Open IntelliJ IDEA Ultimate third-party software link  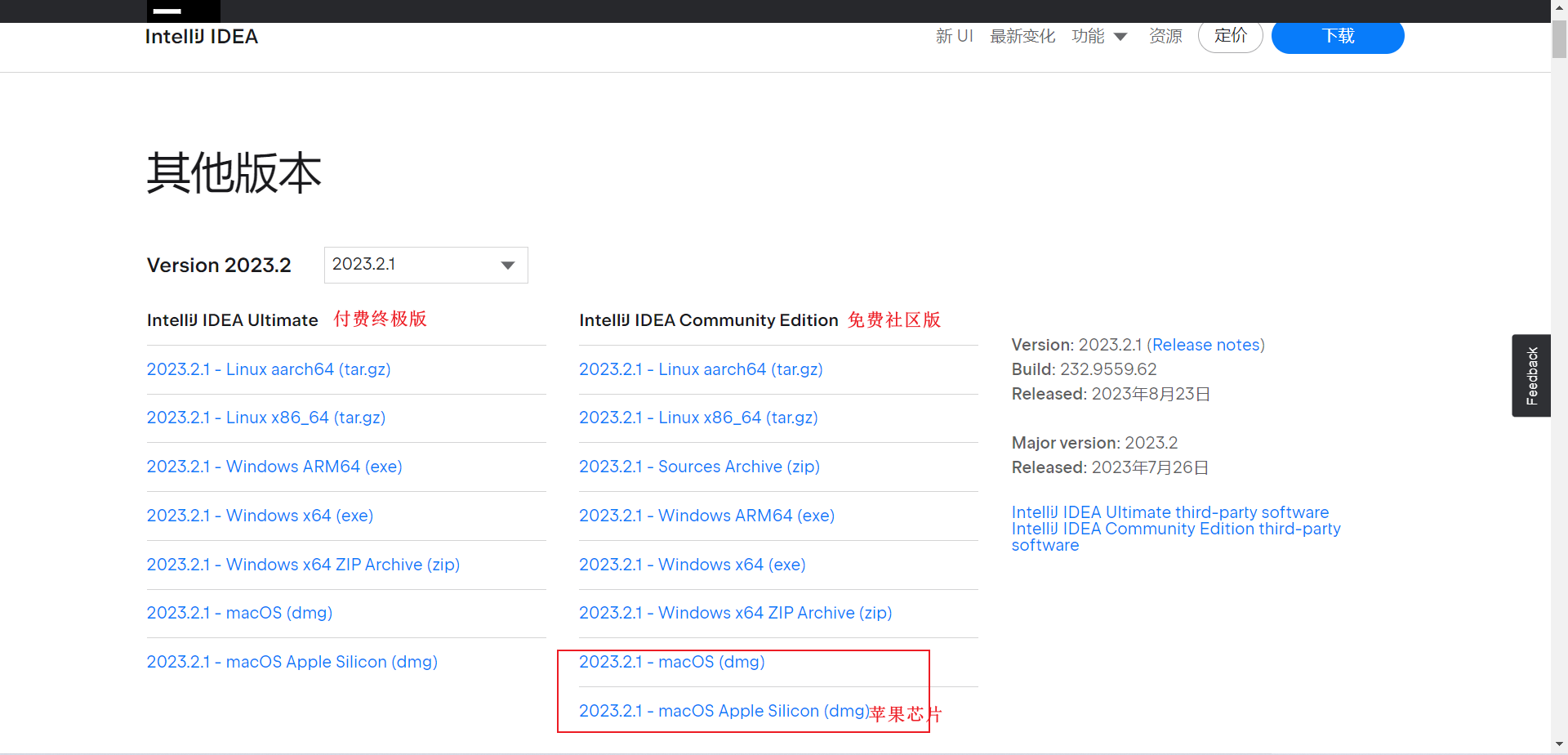click(1170, 512)
